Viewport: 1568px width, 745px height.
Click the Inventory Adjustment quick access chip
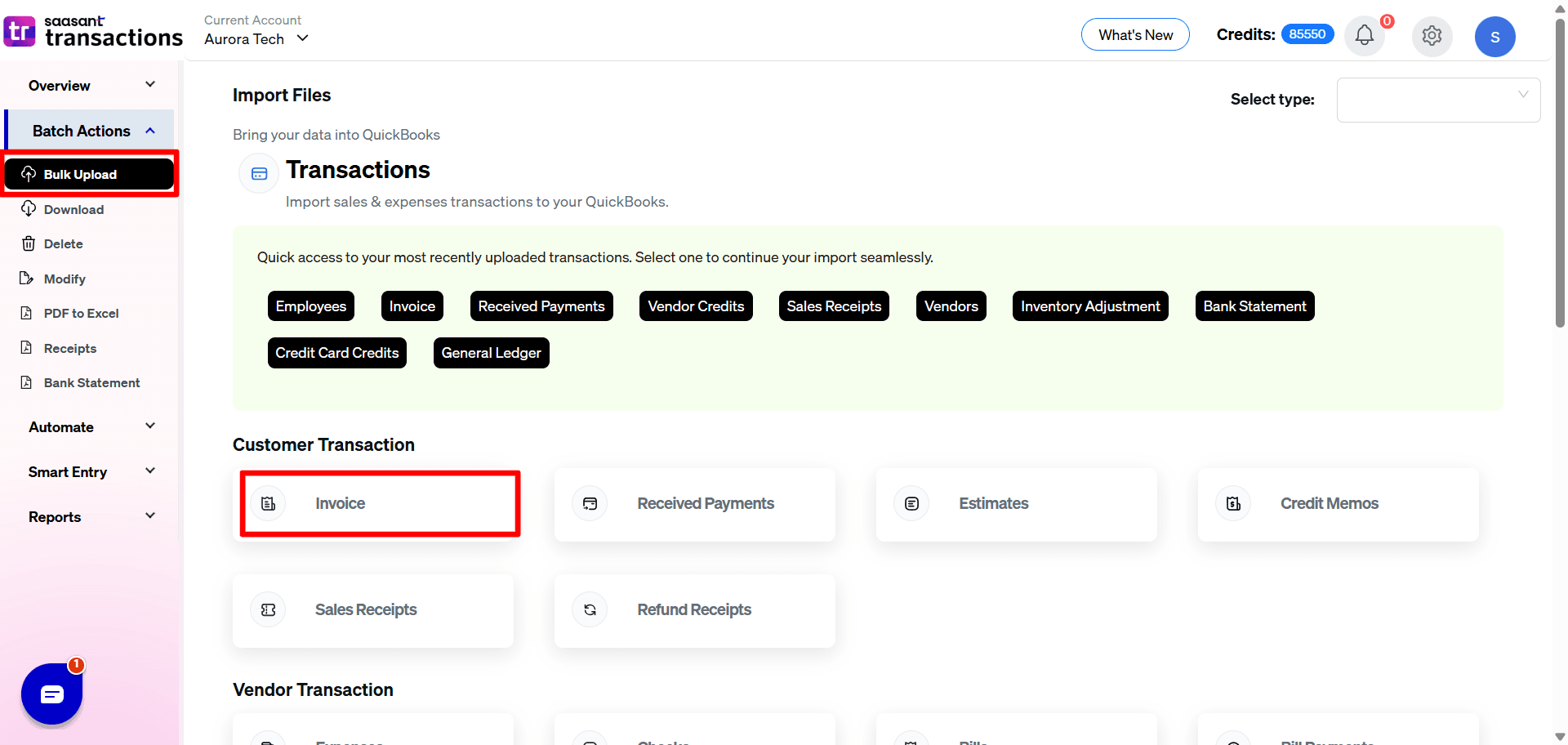tap(1090, 306)
